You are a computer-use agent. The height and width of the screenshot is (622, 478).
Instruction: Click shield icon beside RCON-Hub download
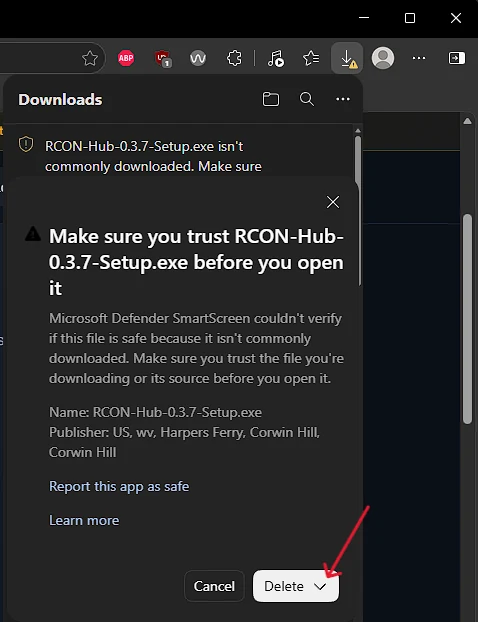pyautogui.click(x=26, y=144)
